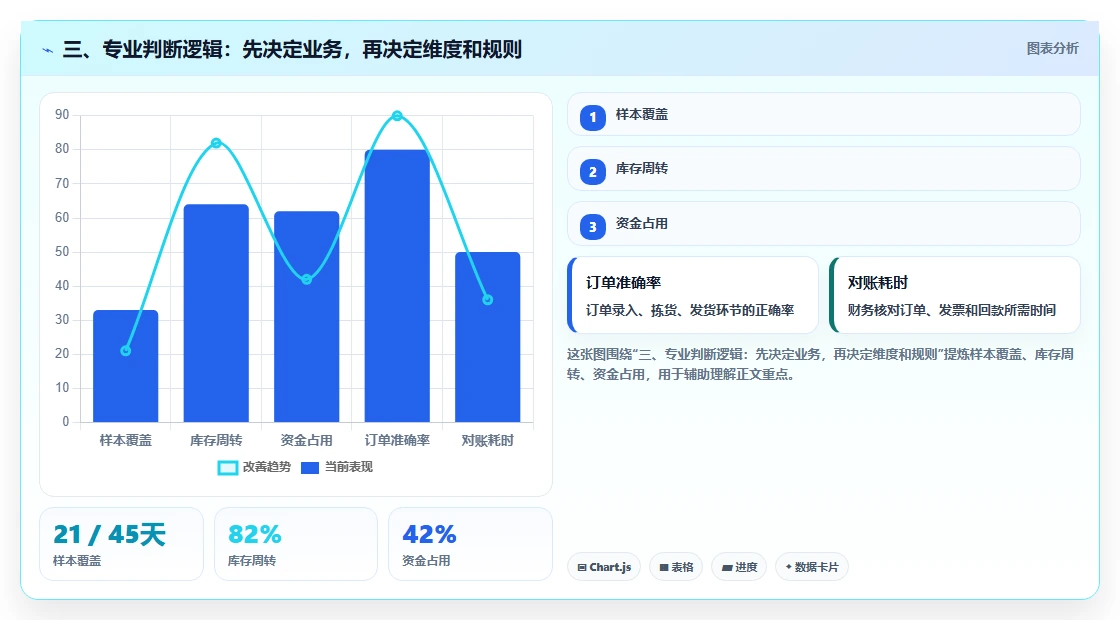This screenshot has height=620, width=1120.
Task: Open the 库存周转 list item
Action: (824, 169)
